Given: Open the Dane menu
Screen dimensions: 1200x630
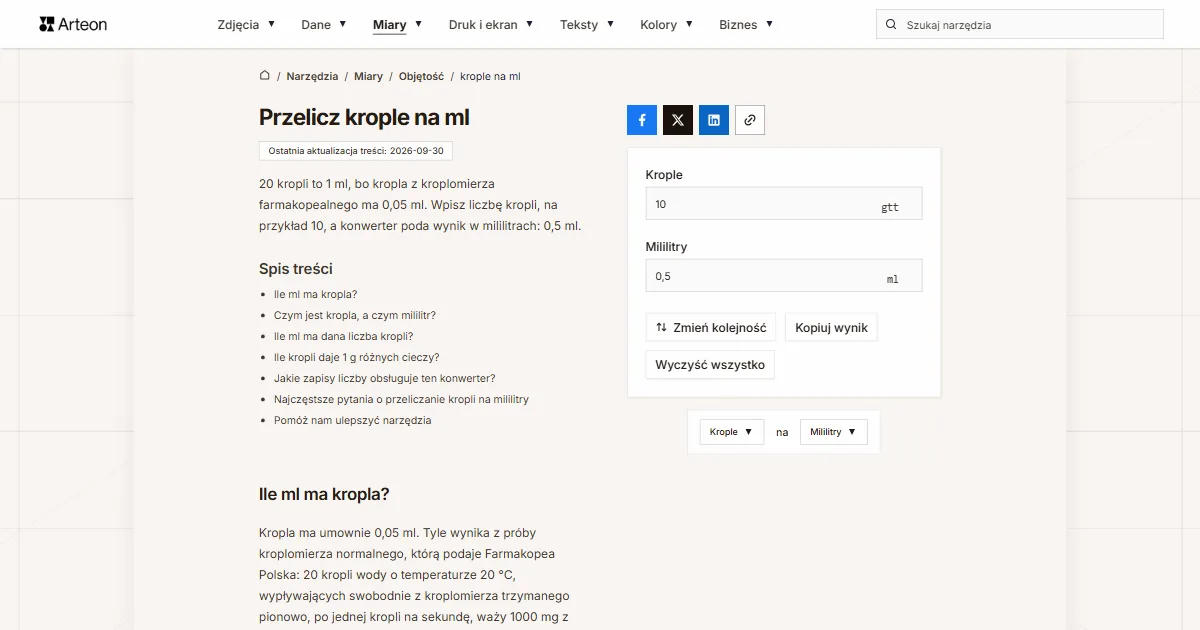Looking at the screenshot, I should (x=324, y=25).
